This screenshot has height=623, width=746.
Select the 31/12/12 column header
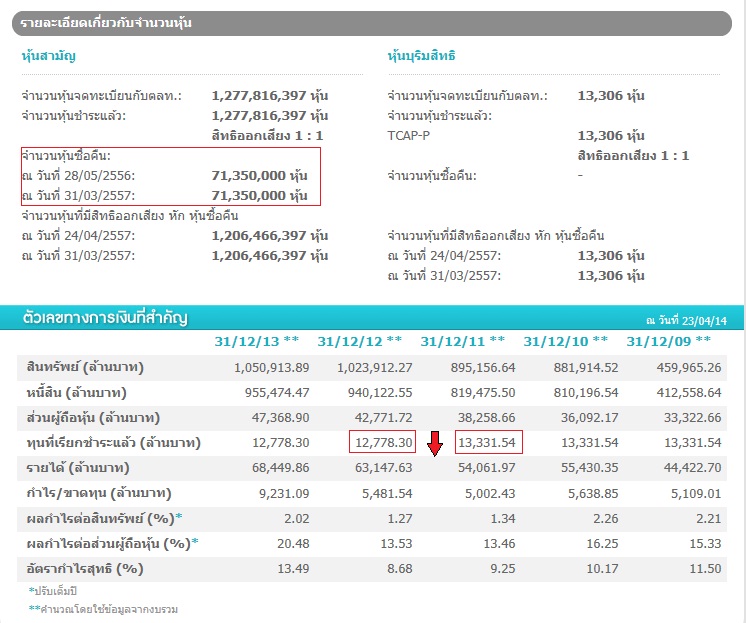(360, 341)
